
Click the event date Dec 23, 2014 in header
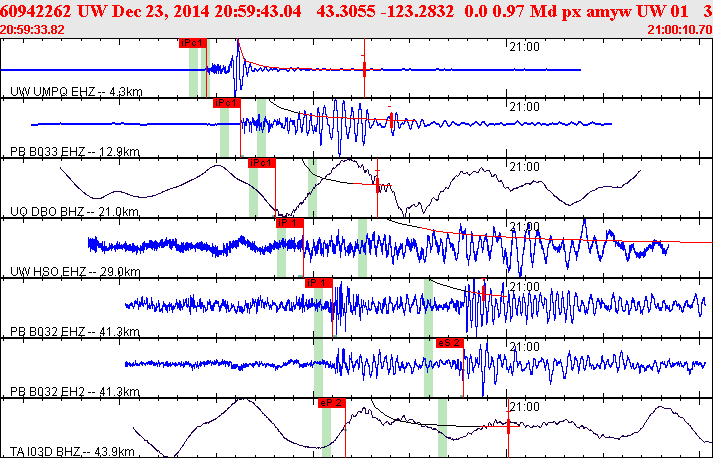(161, 11)
